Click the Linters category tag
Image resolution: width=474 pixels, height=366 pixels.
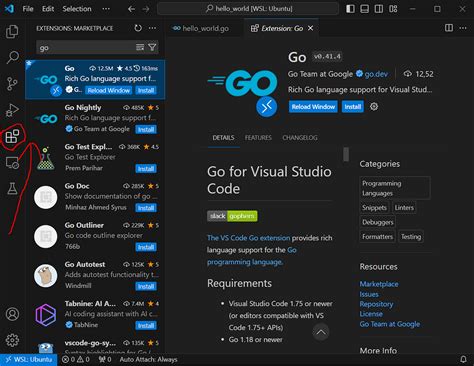coord(404,208)
